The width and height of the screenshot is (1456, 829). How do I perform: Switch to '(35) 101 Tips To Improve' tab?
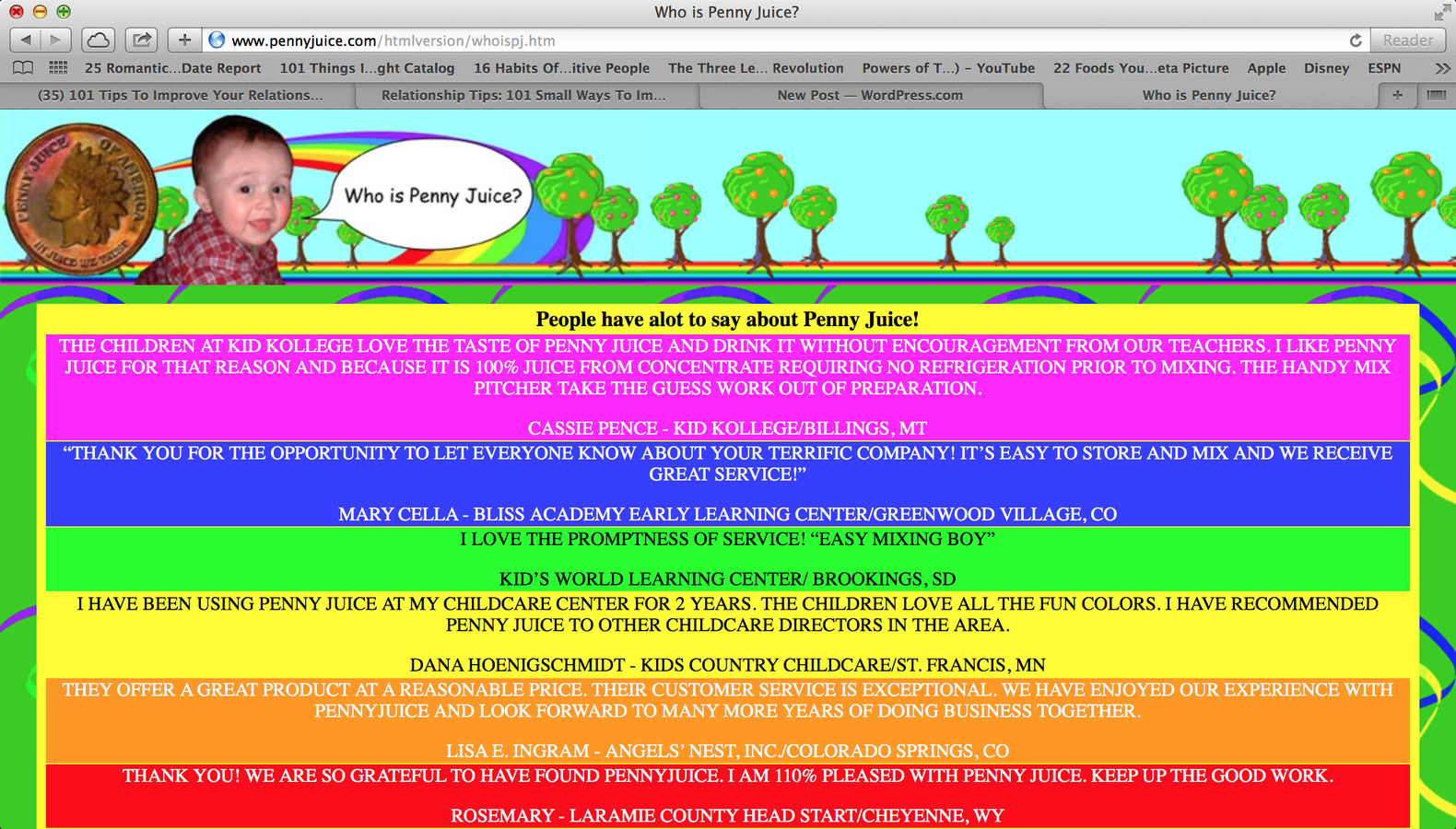(180, 95)
